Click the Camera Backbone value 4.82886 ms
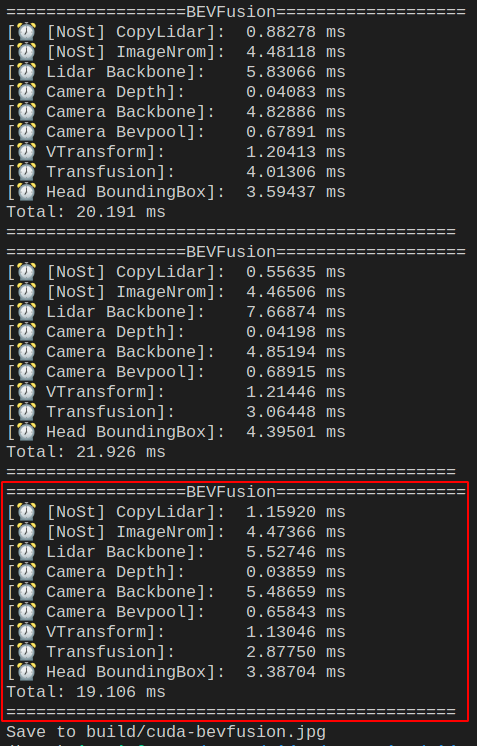Image resolution: width=477 pixels, height=746 pixels. (x=295, y=112)
